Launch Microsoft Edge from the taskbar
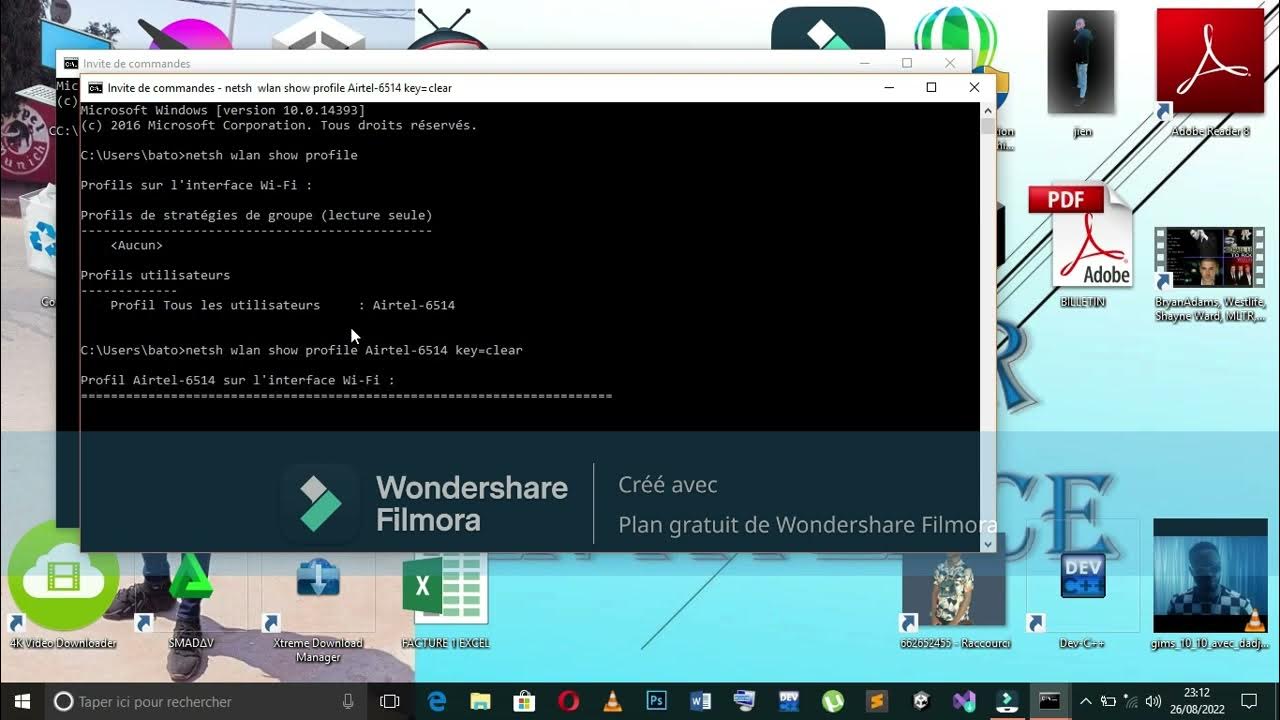 (x=437, y=701)
